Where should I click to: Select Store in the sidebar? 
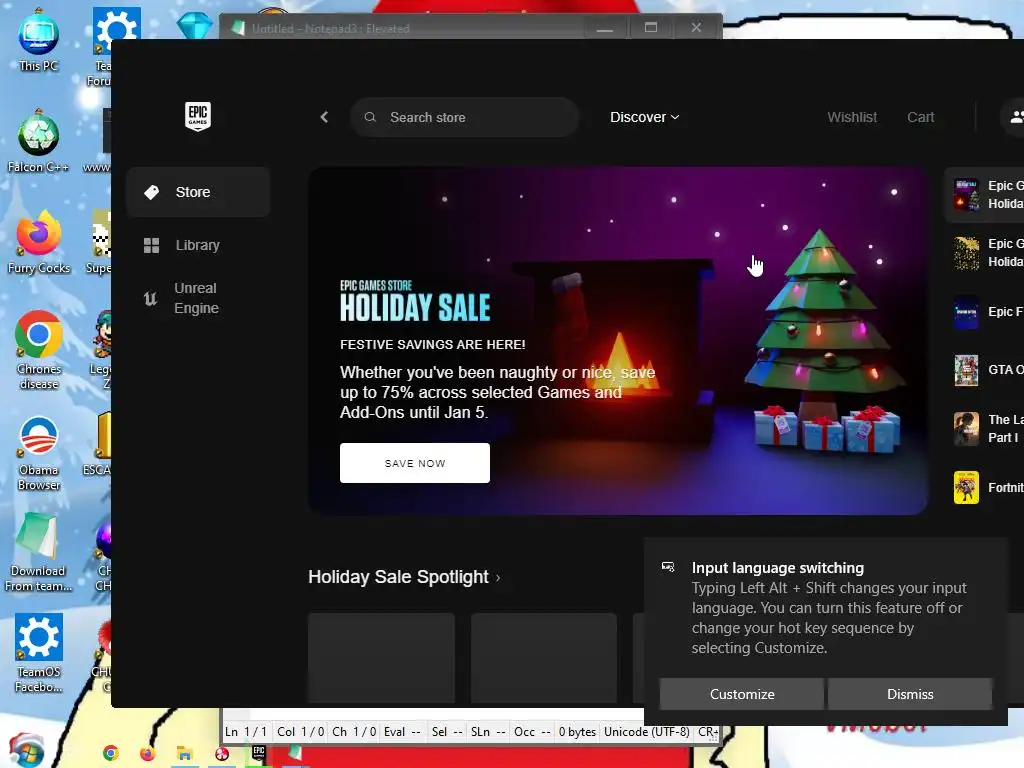point(198,192)
